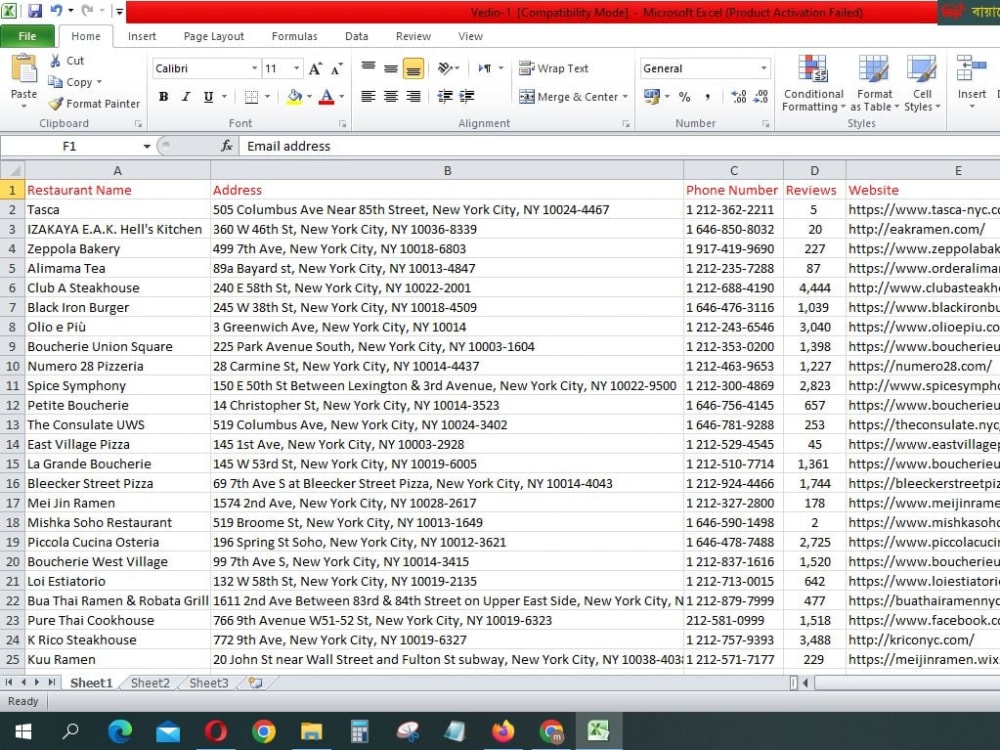Toggle italic formatting
The width and height of the screenshot is (1000, 750).
click(x=184, y=97)
